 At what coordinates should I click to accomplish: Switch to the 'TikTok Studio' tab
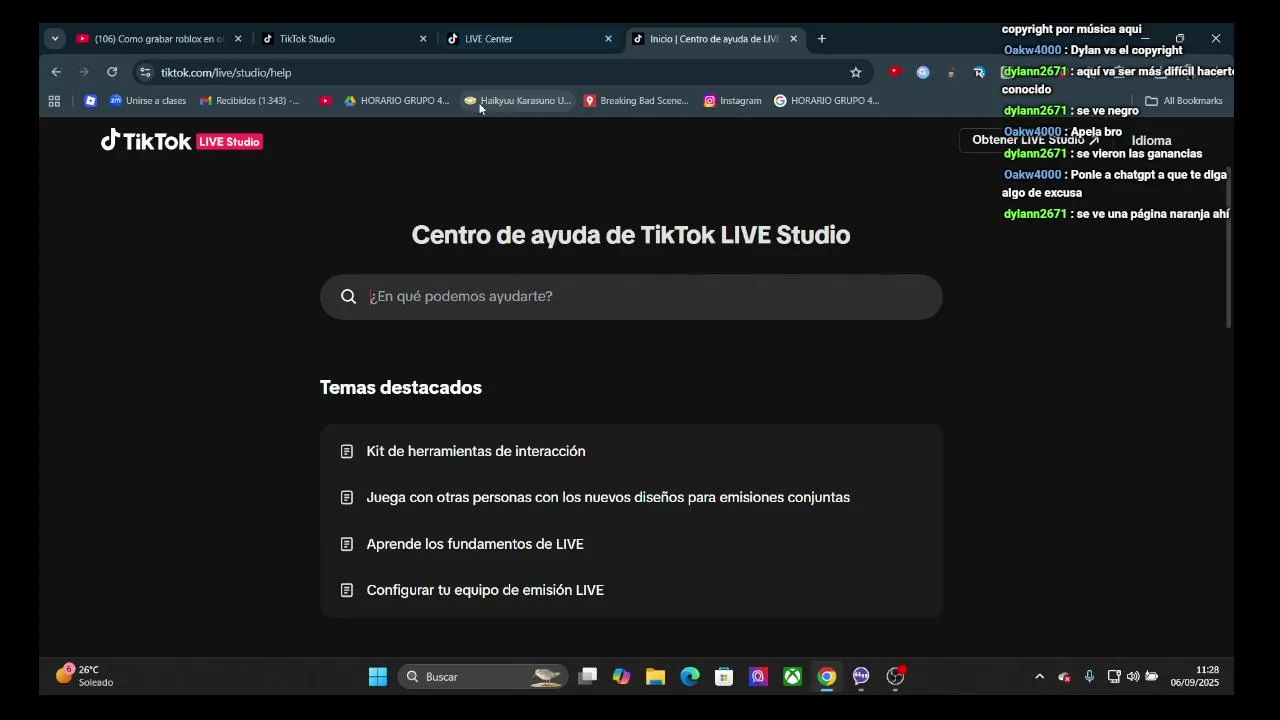340,39
